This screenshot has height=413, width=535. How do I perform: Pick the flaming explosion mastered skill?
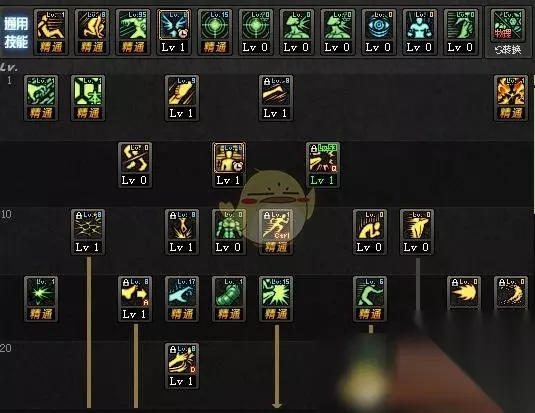[x=511, y=98]
